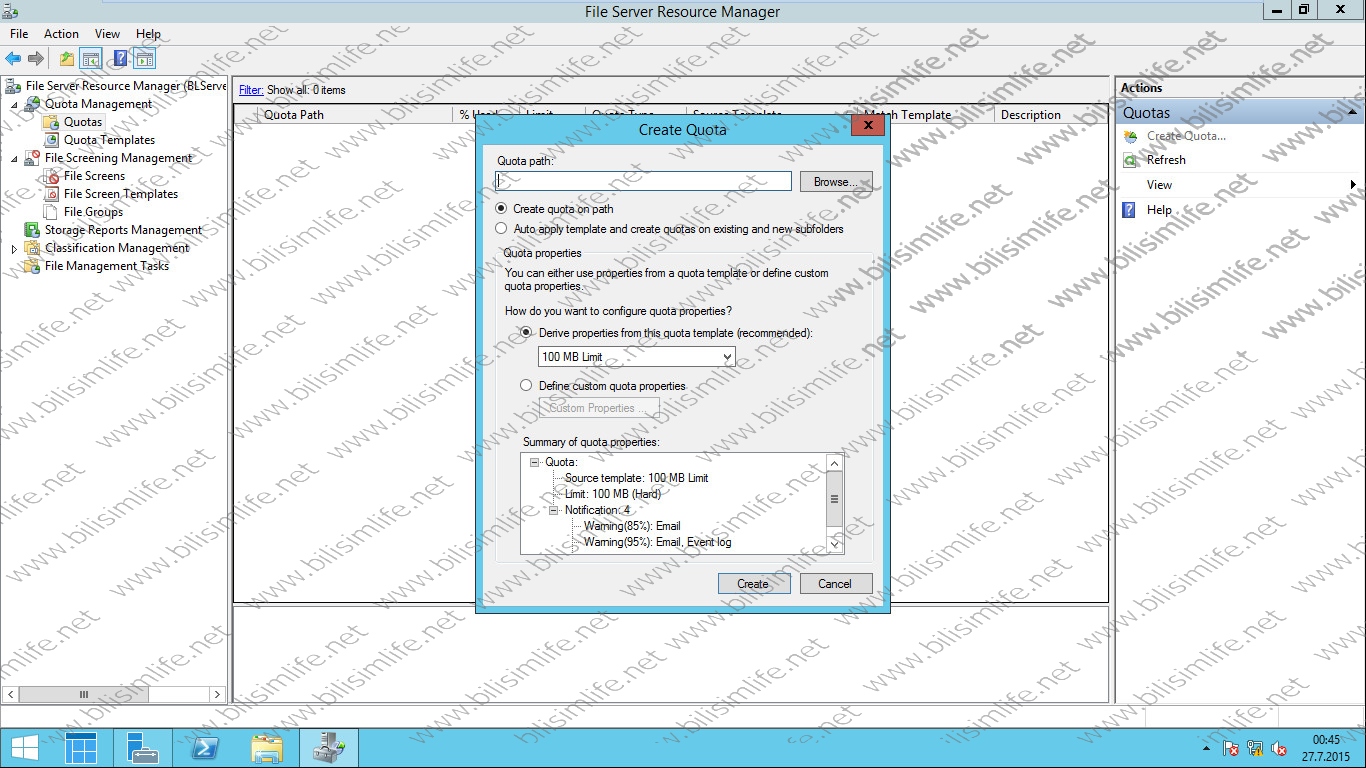Show hidden tray icons arrow
This screenshot has width=1366, height=768.
tap(1206, 748)
